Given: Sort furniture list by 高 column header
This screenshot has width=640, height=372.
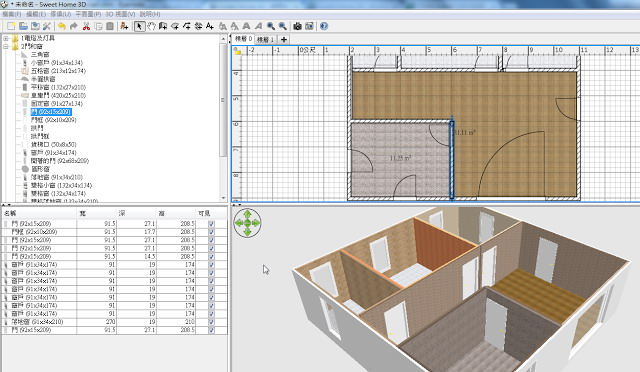Looking at the screenshot, I should (176, 214).
